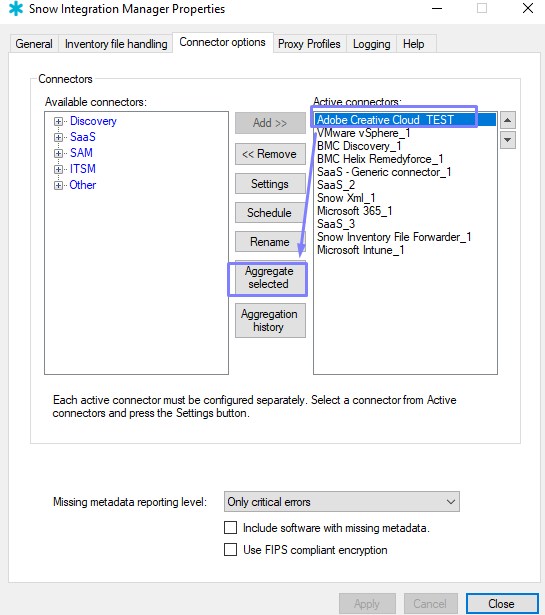Close window with title bar X

[x=528, y=8]
